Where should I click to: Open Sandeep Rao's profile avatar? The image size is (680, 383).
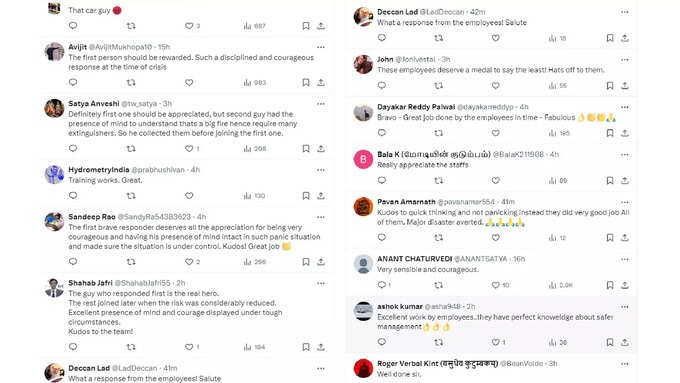(x=54, y=222)
